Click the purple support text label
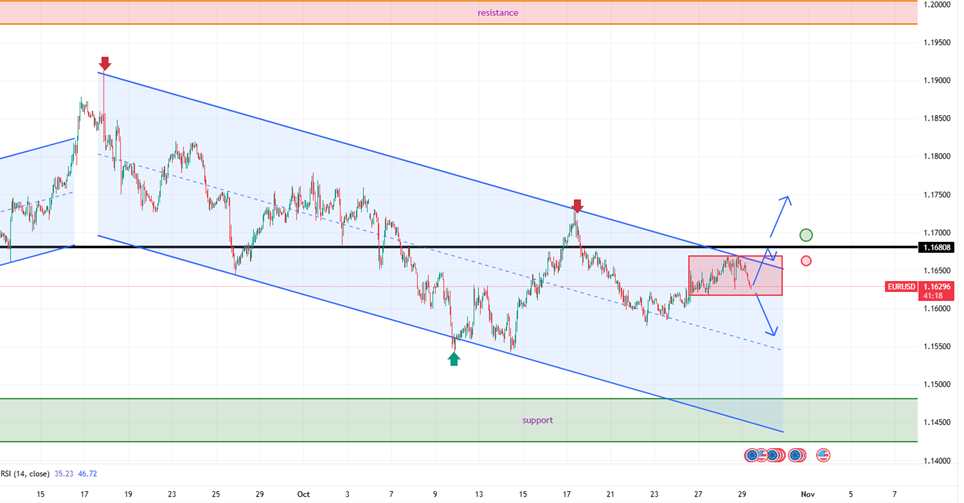This screenshot has height=503, width=964. (x=537, y=420)
